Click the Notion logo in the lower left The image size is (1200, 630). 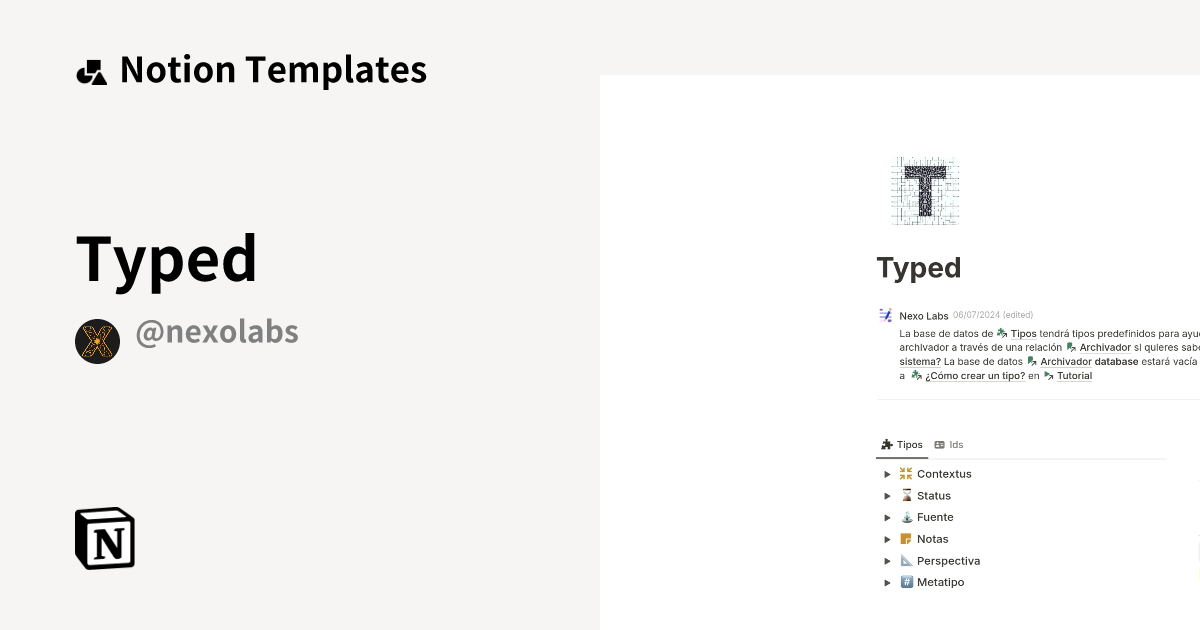click(104, 538)
